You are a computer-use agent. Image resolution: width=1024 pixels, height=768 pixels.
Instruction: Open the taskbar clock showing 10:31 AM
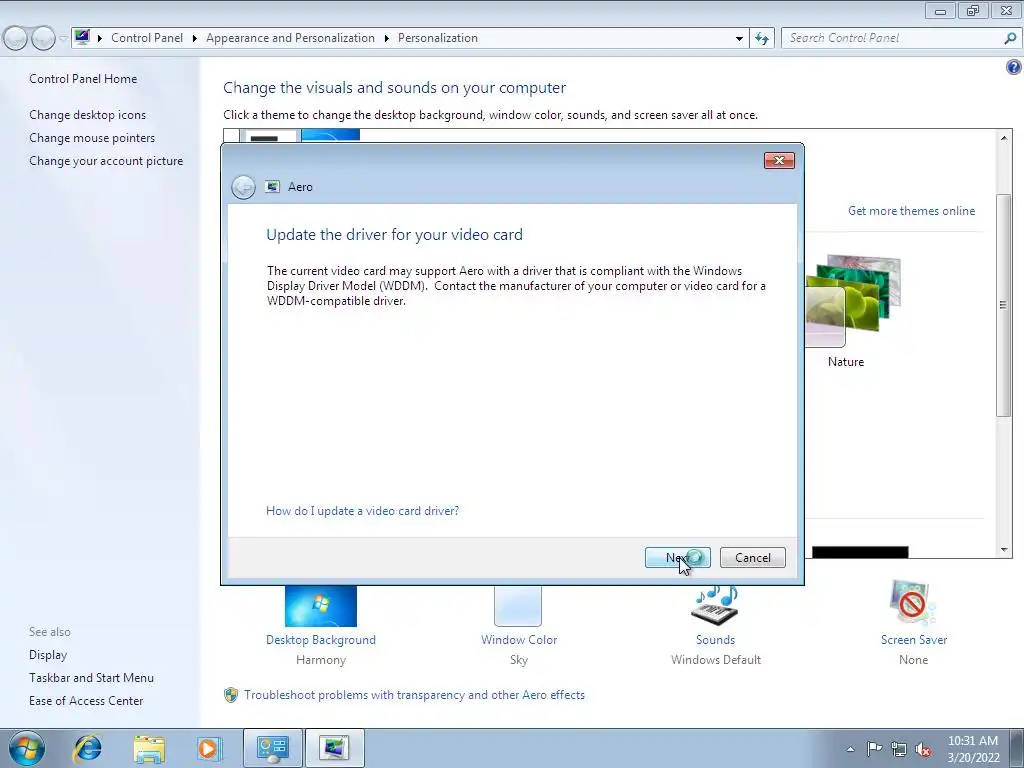pyautogui.click(x=972, y=749)
